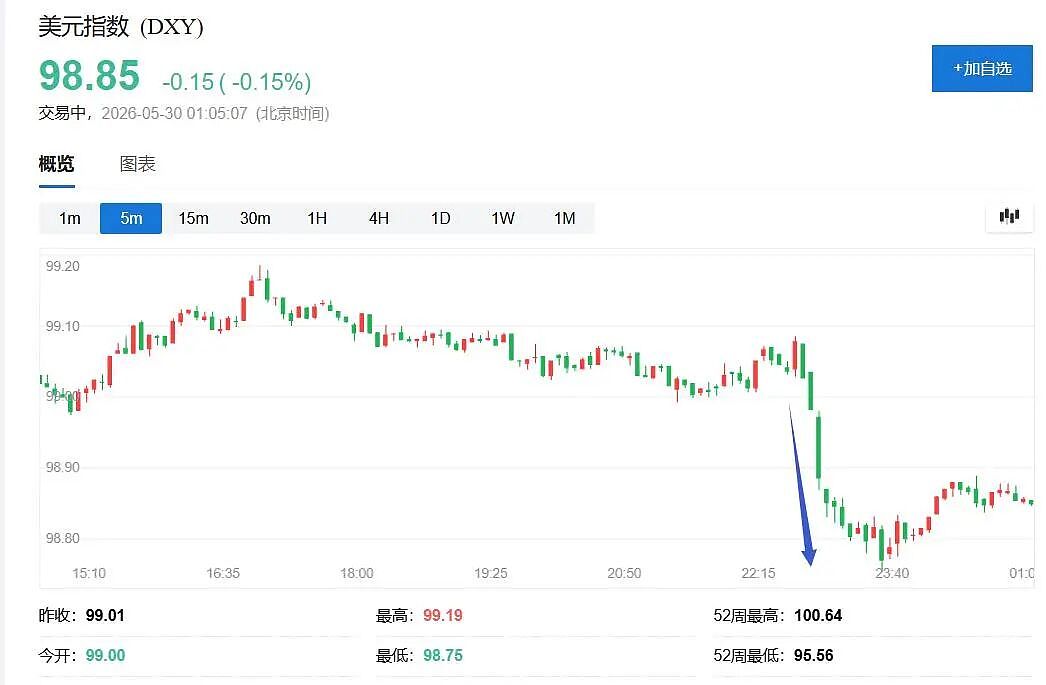Click the change value -0.15 (-0.15%)
The height and width of the screenshot is (685, 1046).
pos(237,82)
